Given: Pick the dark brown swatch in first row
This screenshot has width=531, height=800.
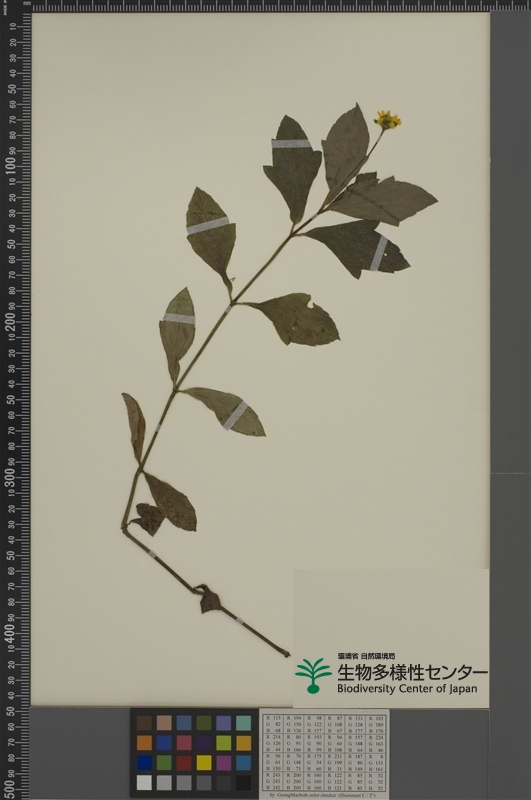Looking at the screenshot, I should coord(144,722).
